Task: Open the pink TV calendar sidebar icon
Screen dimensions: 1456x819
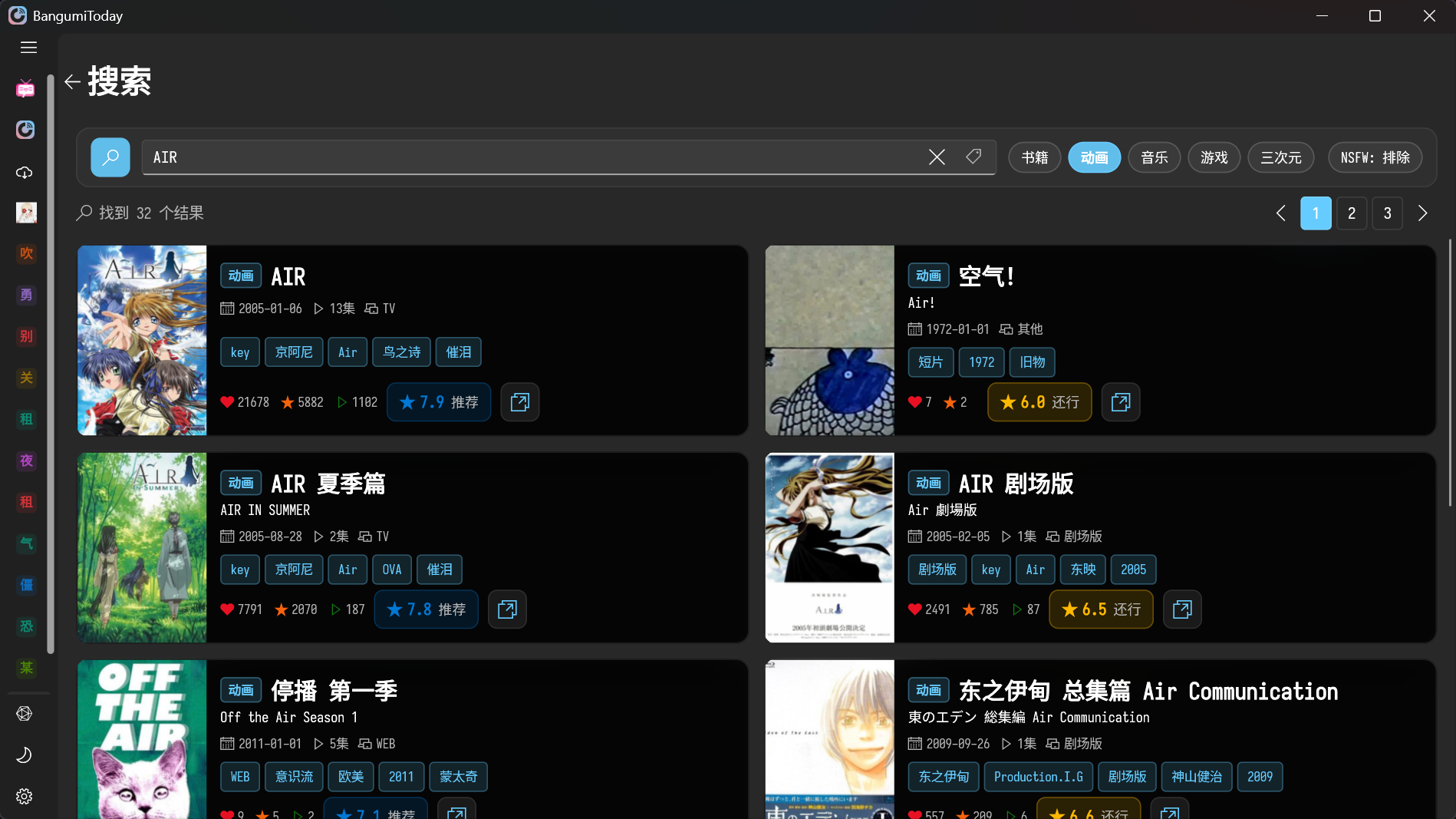Action: pyautogui.click(x=25, y=88)
